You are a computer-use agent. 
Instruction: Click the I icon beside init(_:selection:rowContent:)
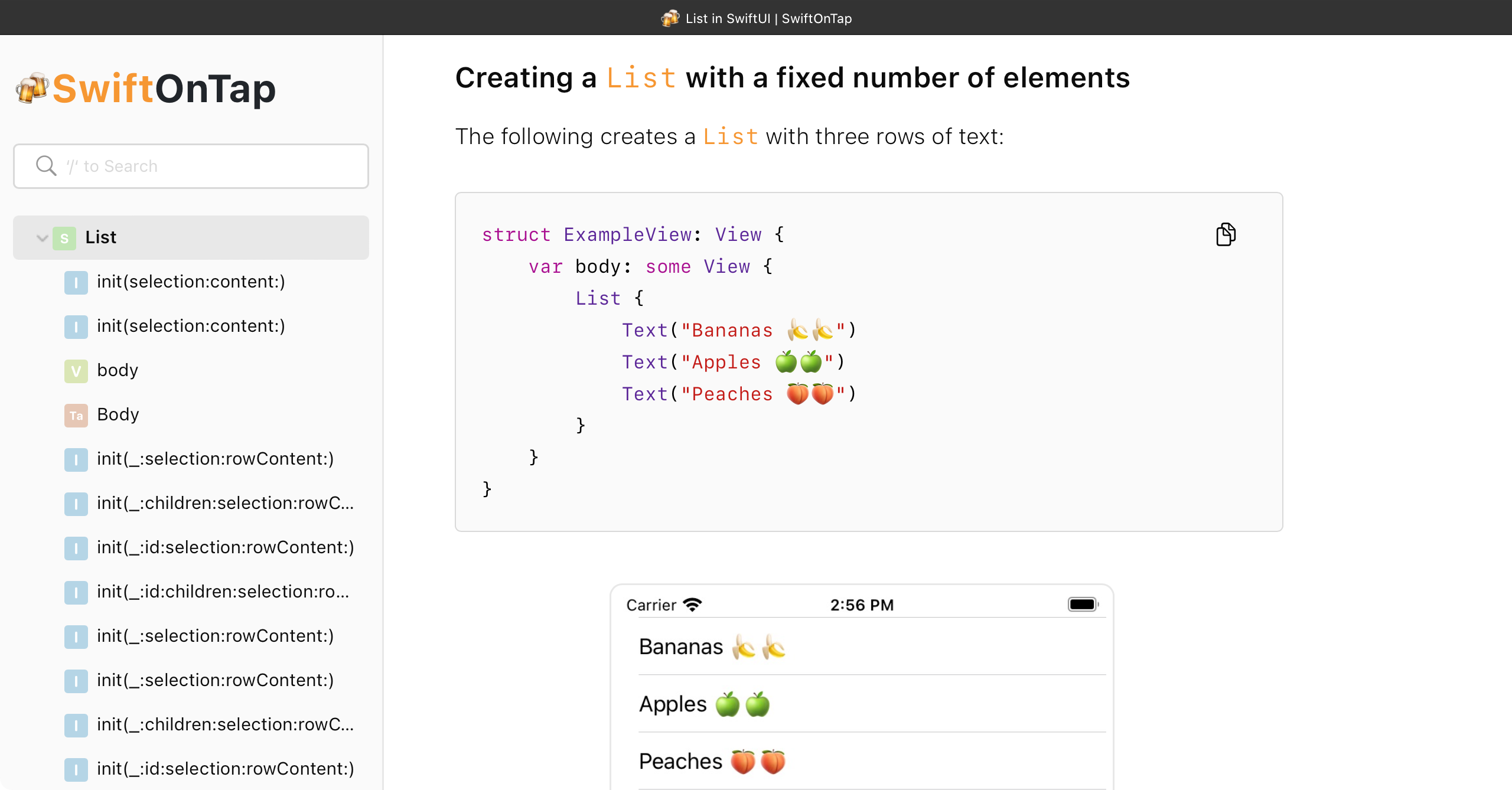tap(76, 459)
